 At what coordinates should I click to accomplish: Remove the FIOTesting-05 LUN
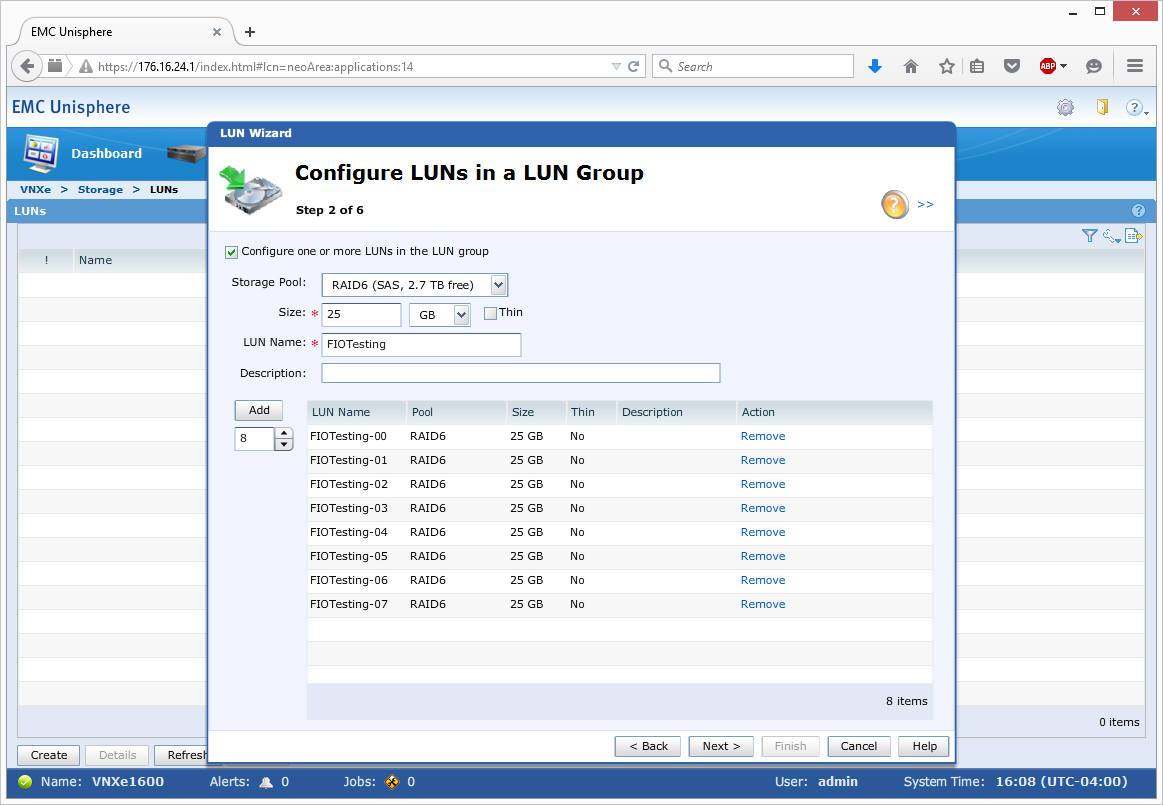[x=762, y=556]
